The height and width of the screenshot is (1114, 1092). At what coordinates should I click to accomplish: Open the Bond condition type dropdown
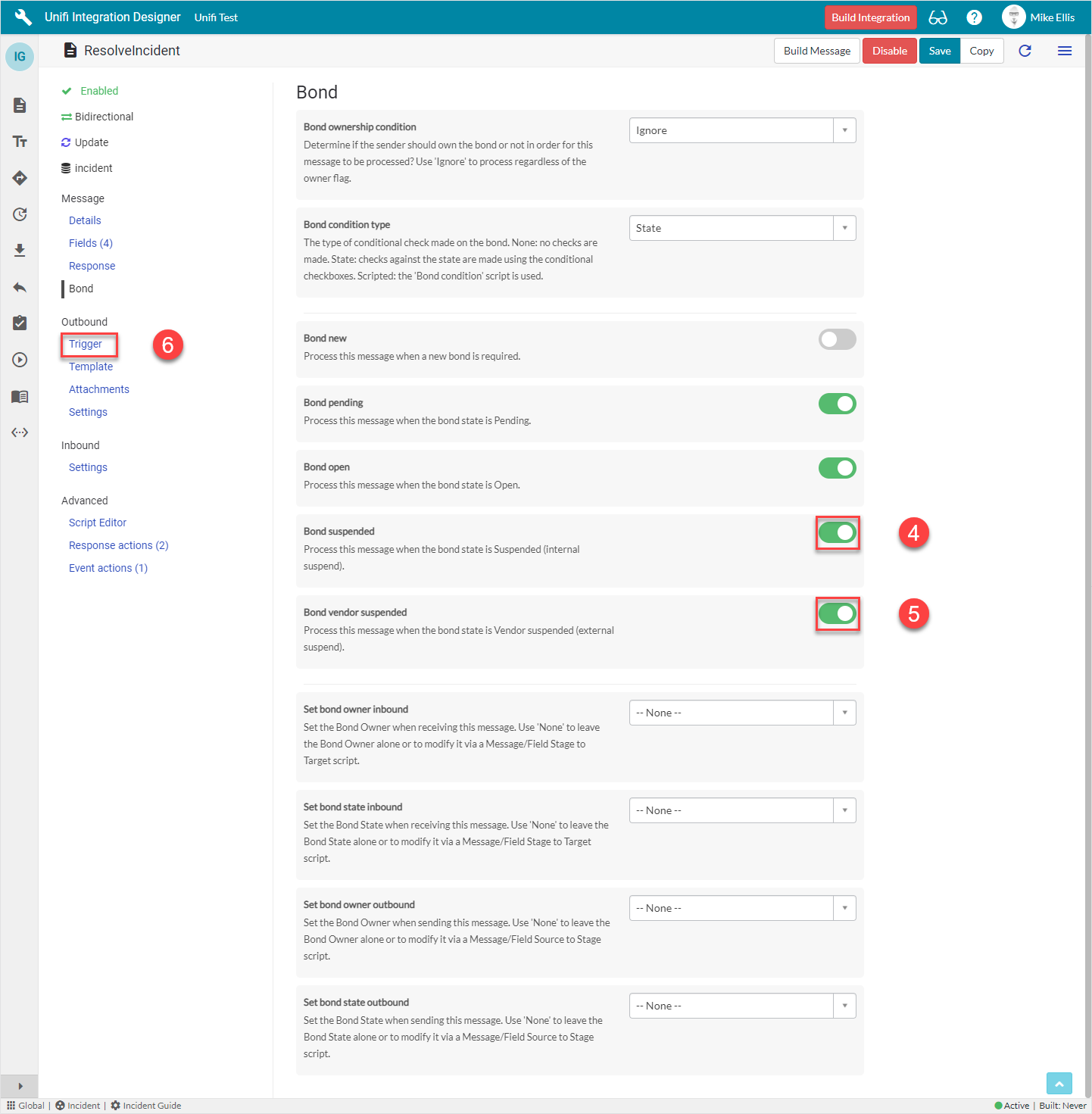pos(844,228)
